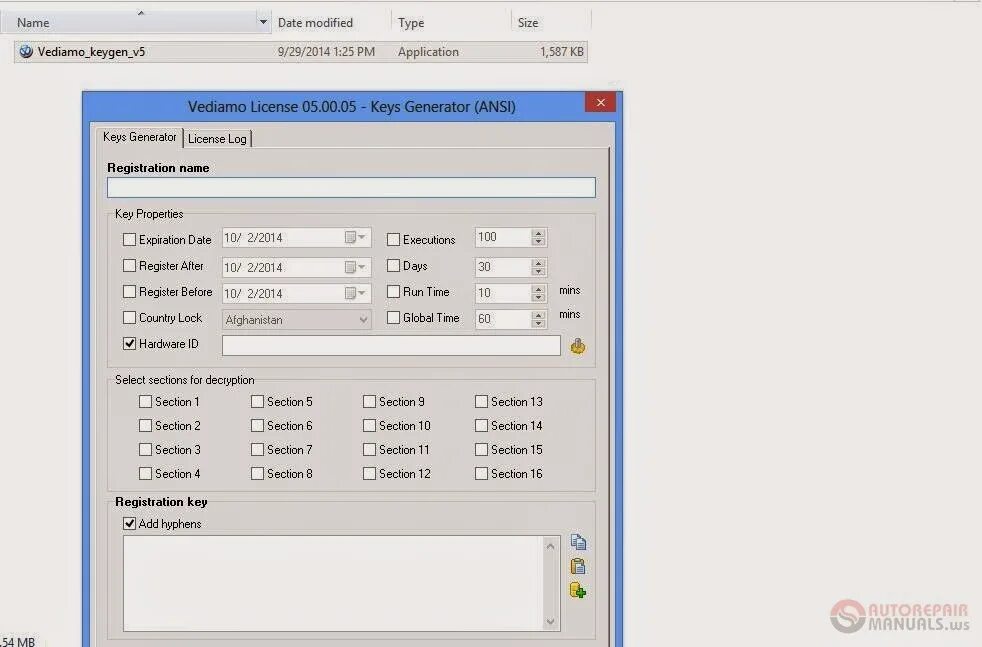Viewport: 982px width, 647px height.
Task: Switch to the Keys Generator tab
Action: (139, 137)
